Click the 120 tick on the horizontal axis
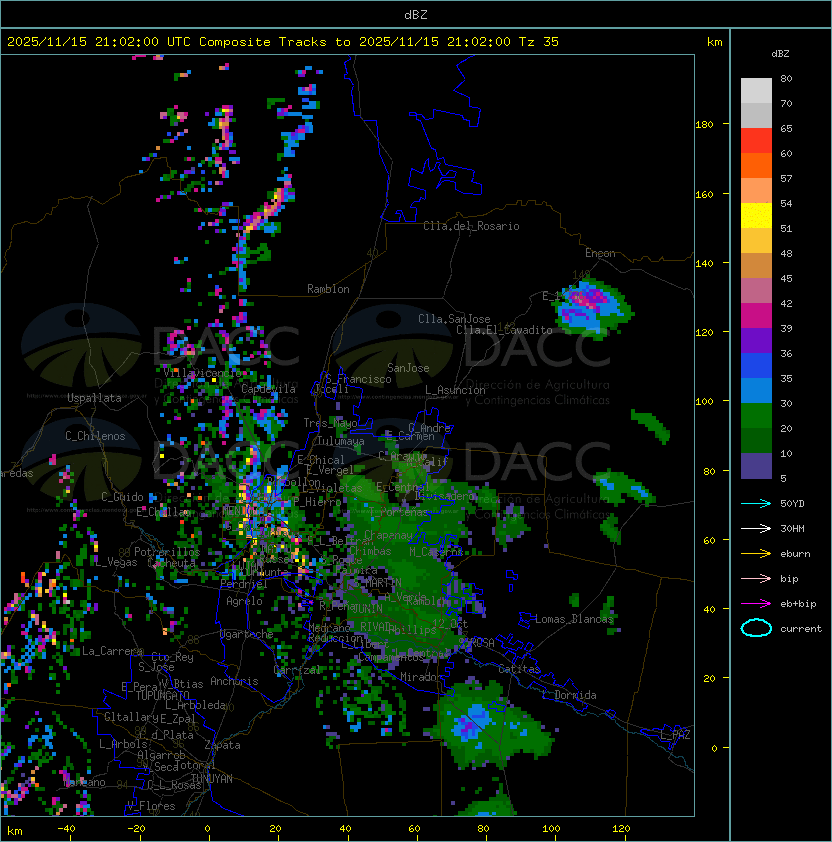832x842 pixels. click(620, 829)
